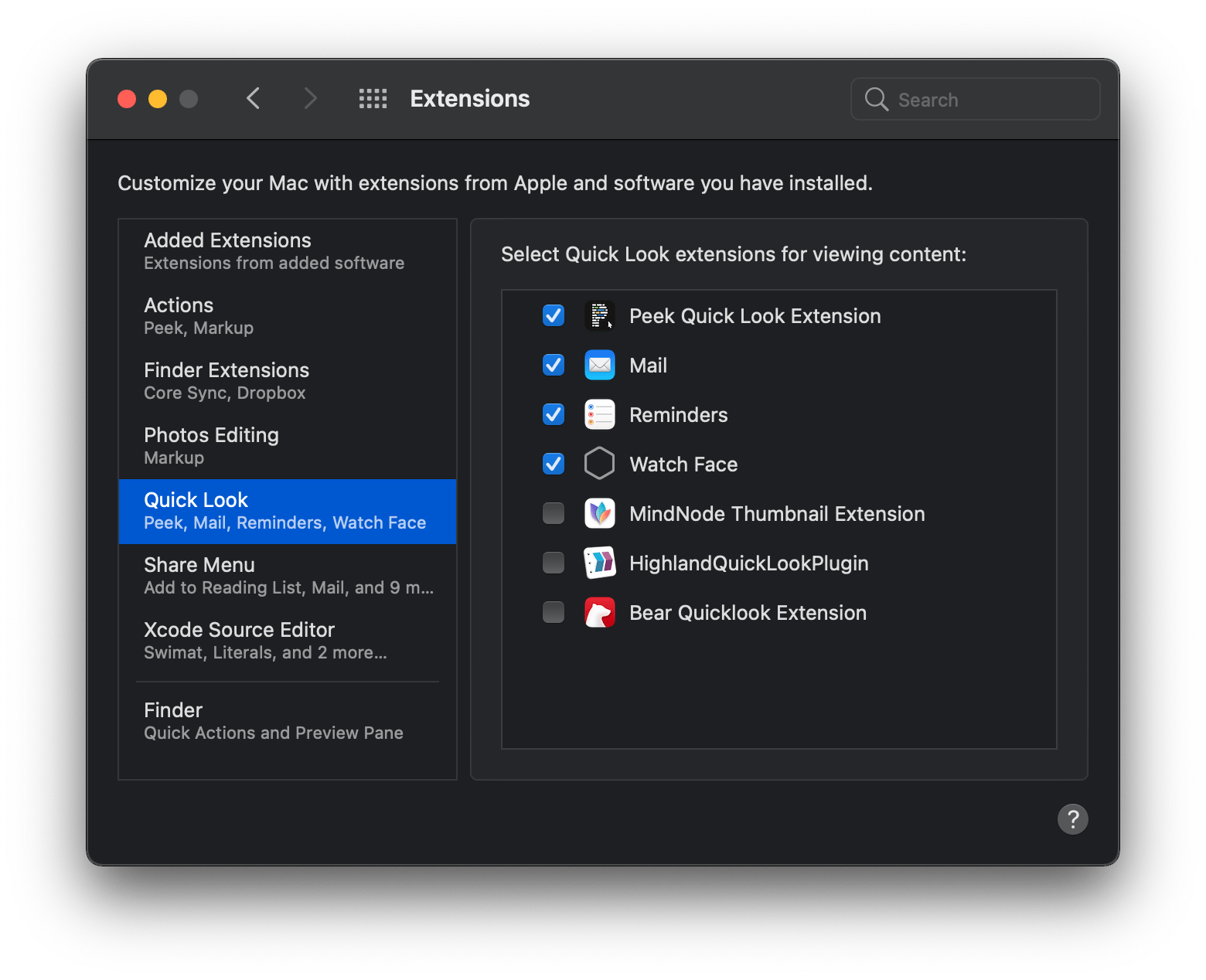This screenshot has height=980, width=1206.
Task: Click the Peek Quick Look Extension icon
Action: pyautogui.click(x=600, y=315)
